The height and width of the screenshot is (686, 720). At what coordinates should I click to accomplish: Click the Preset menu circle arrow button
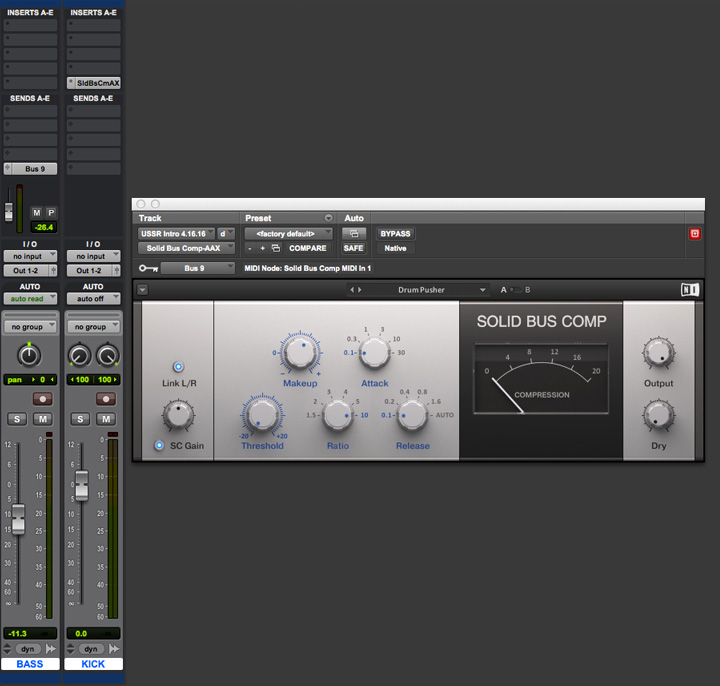pyautogui.click(x=328, y=218)
